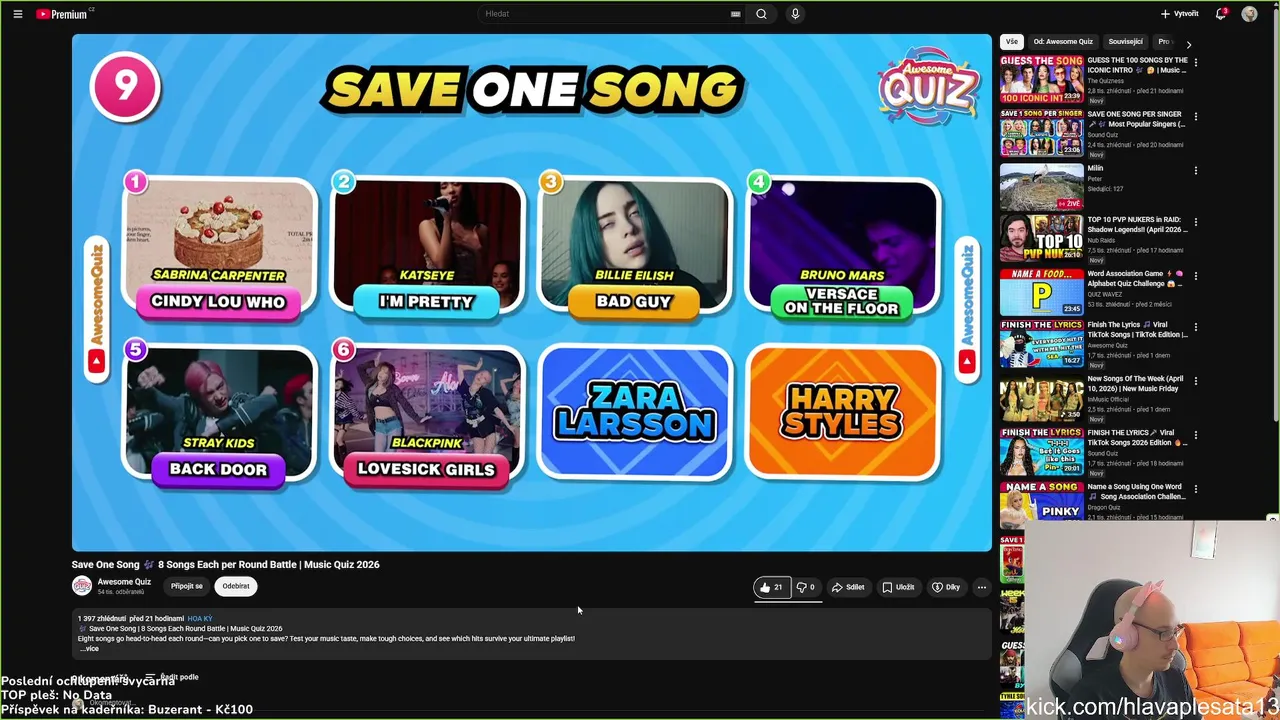Open New Songs Of The Week thumbnail
The width and height of the screenshot is (1280, 720).
point(1041,398)
